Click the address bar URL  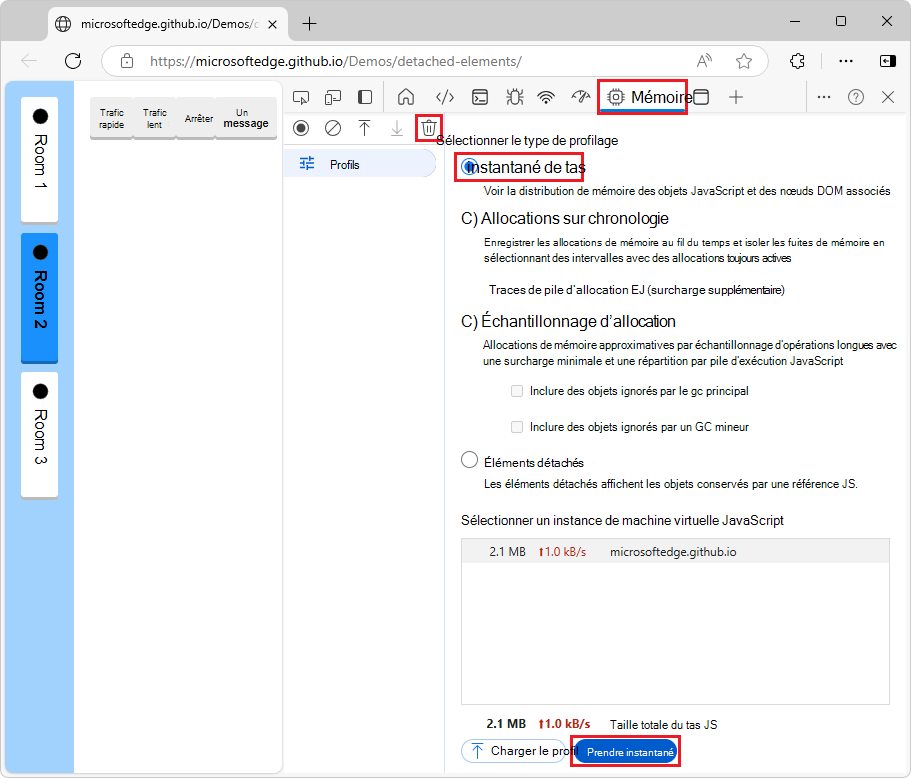coord(336,61)
